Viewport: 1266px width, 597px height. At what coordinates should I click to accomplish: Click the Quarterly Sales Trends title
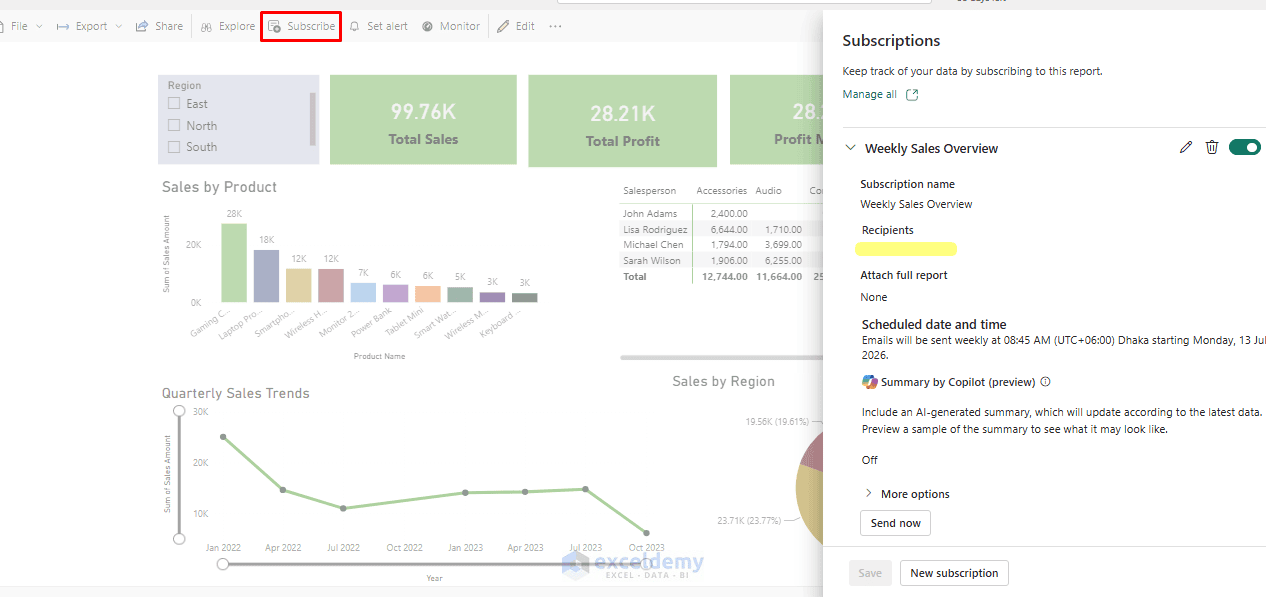(235, 393)
